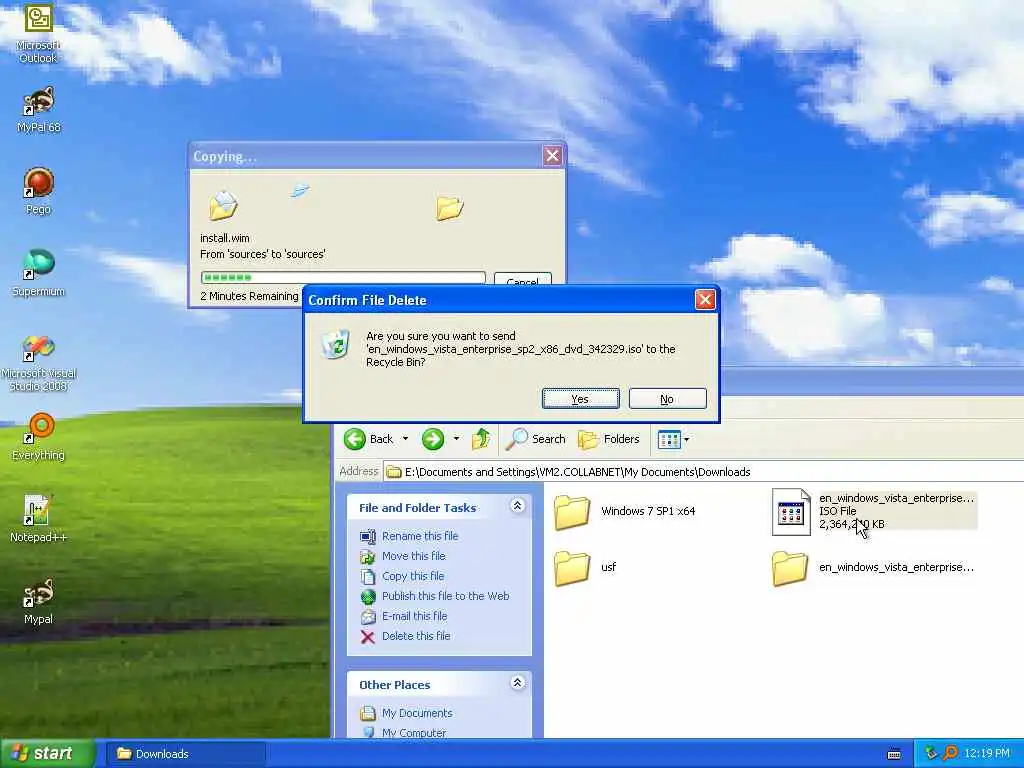Open My Computer in Other Places

(413, 733)
